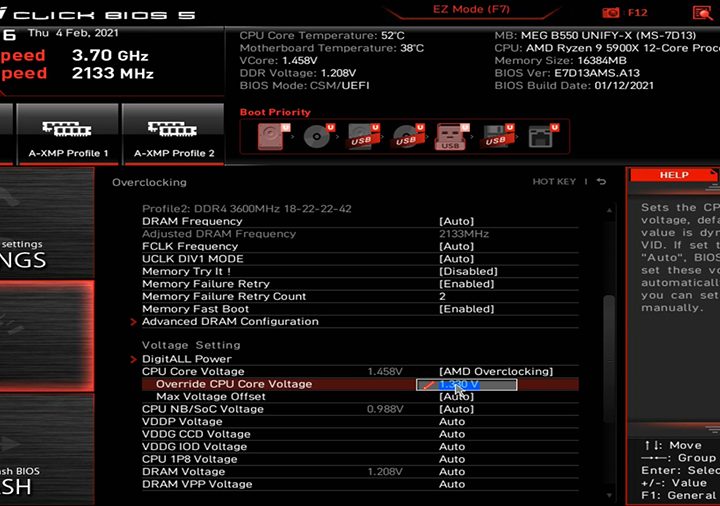Click the 2133 MHz DDR speed value

point(112,73)
